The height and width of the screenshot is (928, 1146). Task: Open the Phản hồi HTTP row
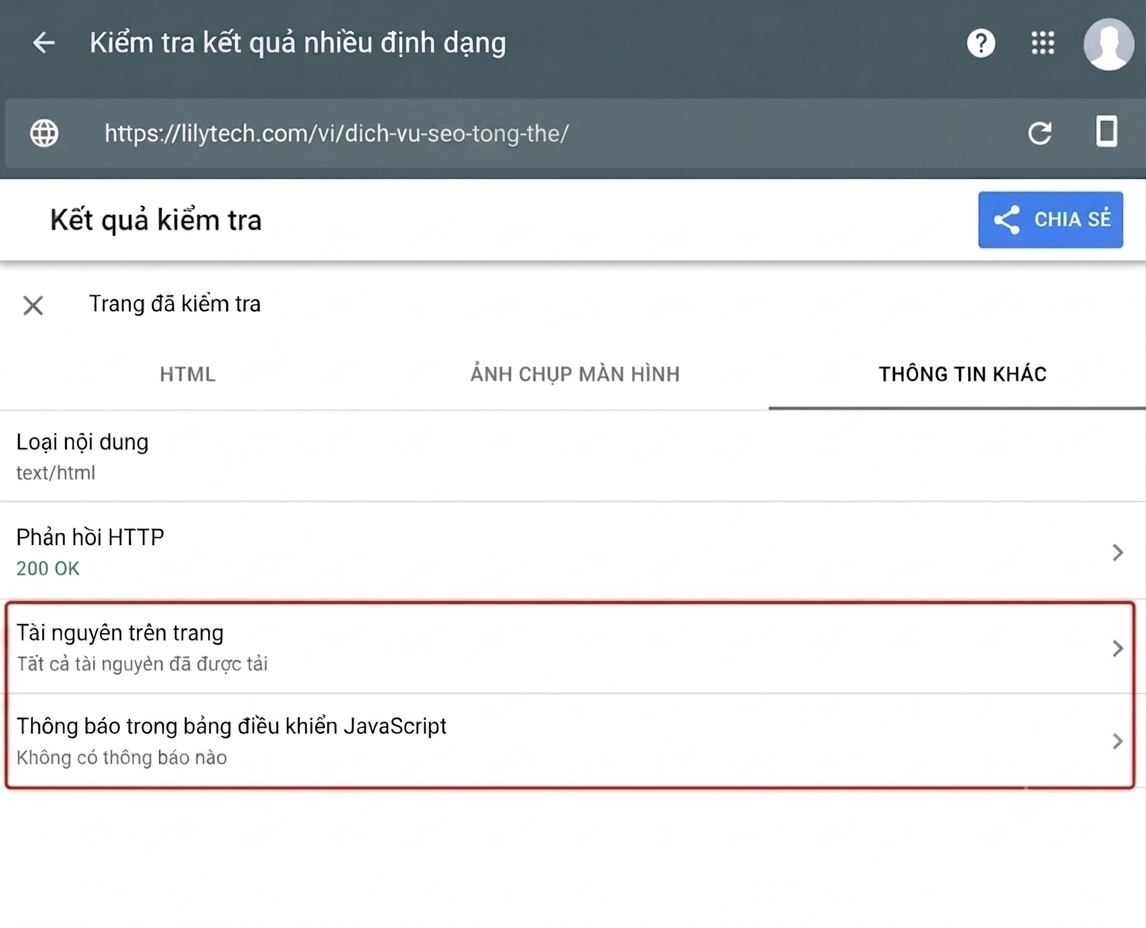pyautogui.click(x=573, y=552)
